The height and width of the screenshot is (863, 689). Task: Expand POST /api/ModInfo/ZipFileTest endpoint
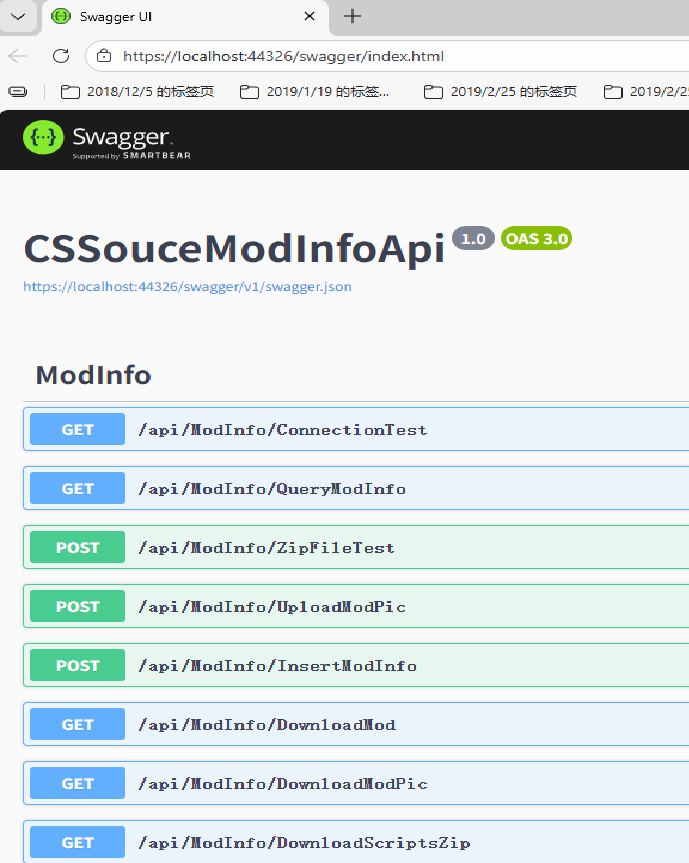pos(266,548)
